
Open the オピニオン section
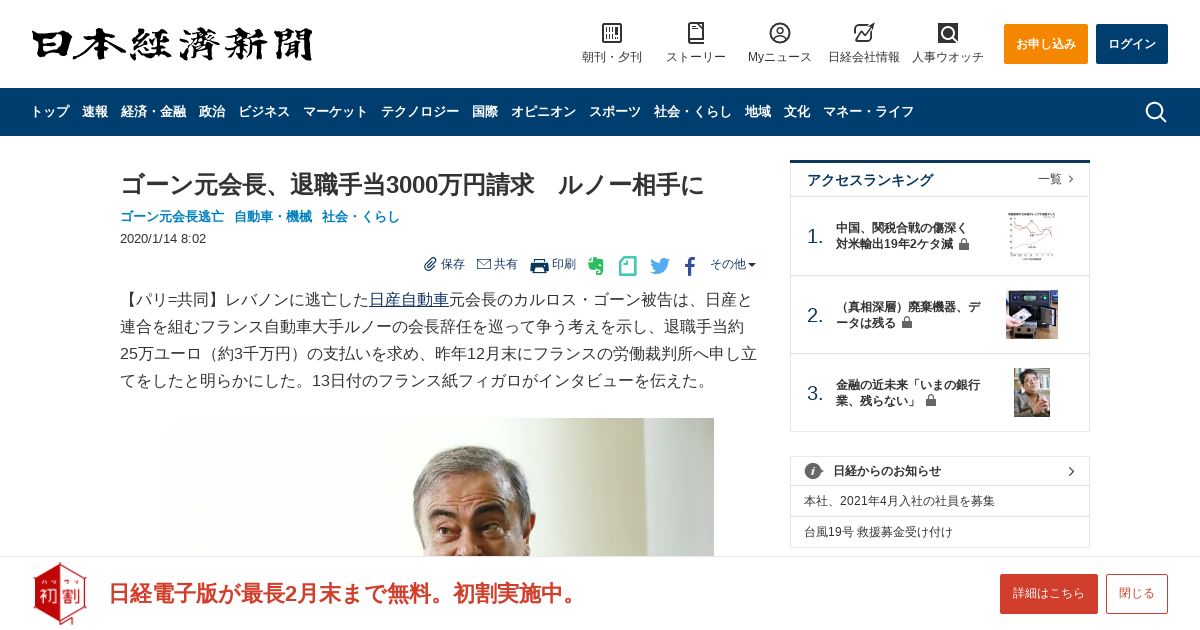click(543, 112)
